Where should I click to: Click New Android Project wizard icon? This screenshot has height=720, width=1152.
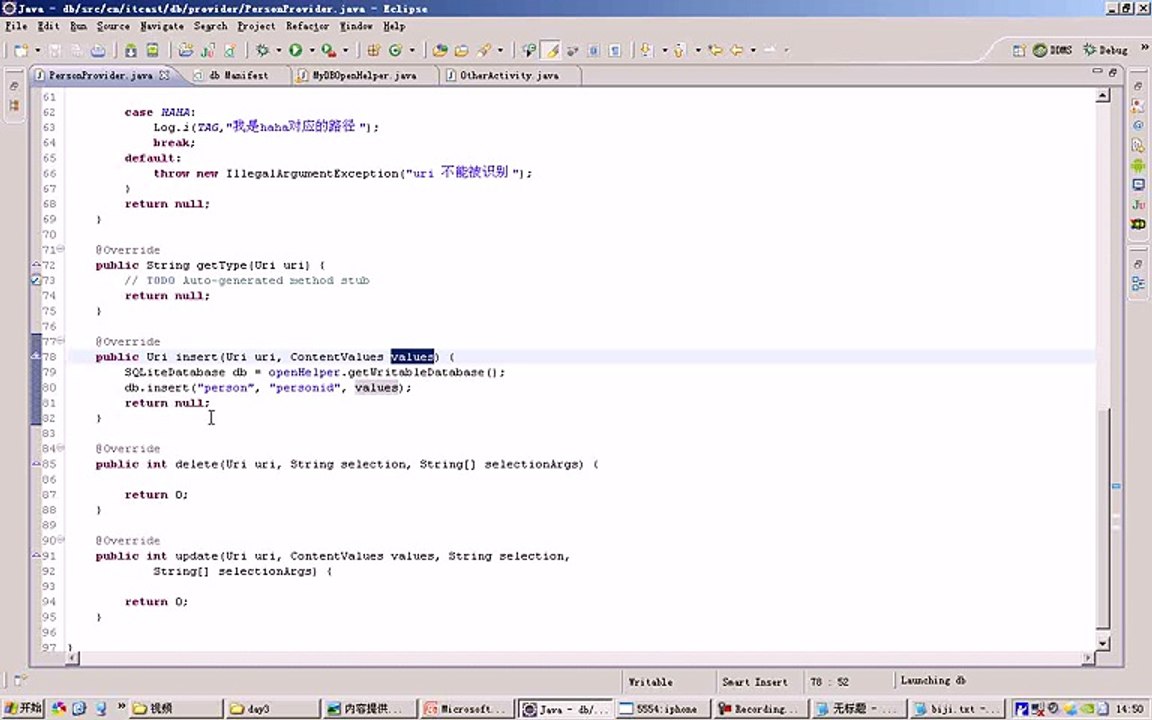186,50
